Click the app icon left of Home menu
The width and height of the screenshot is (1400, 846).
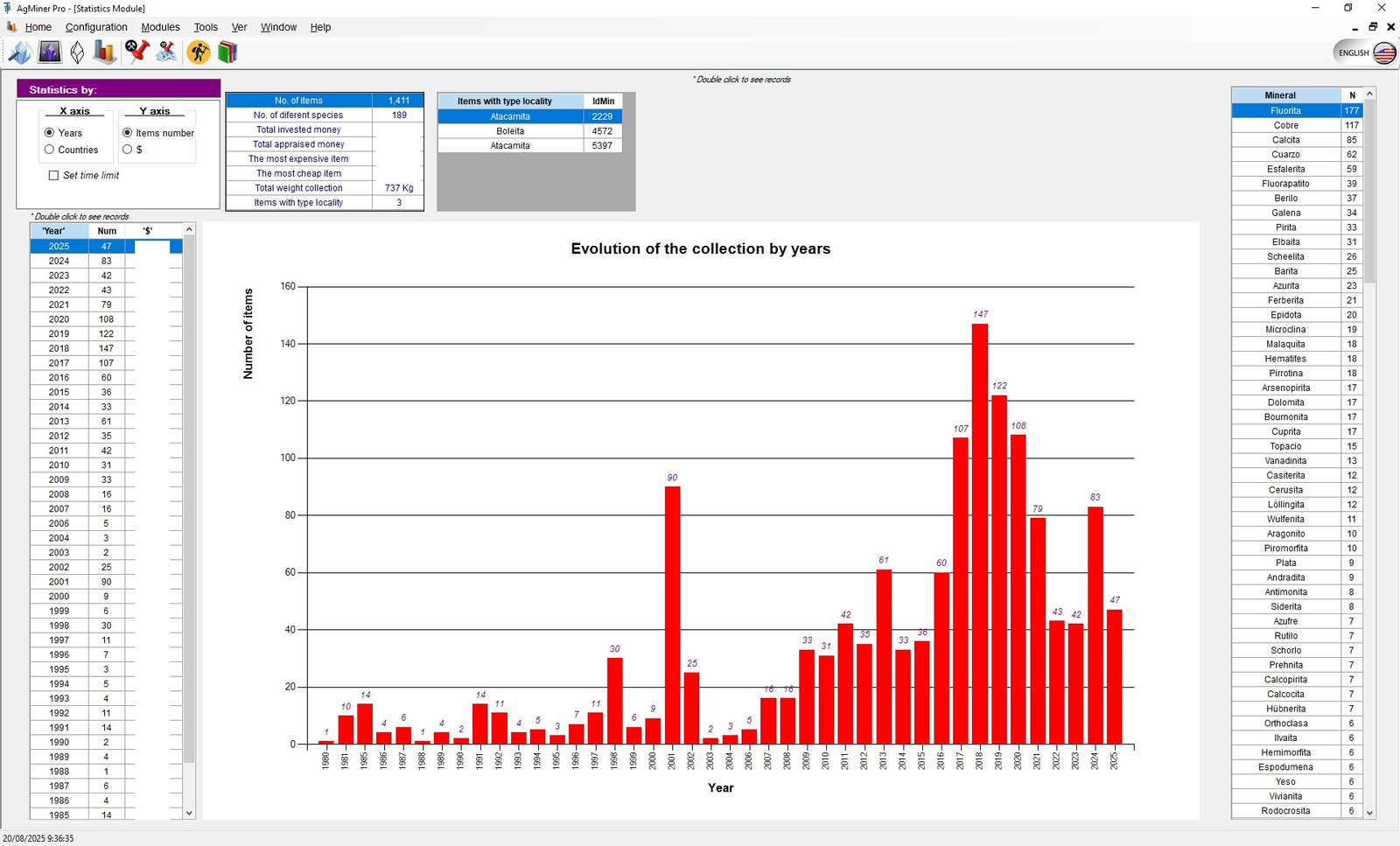pyautogui.click(x=11, y=27)
